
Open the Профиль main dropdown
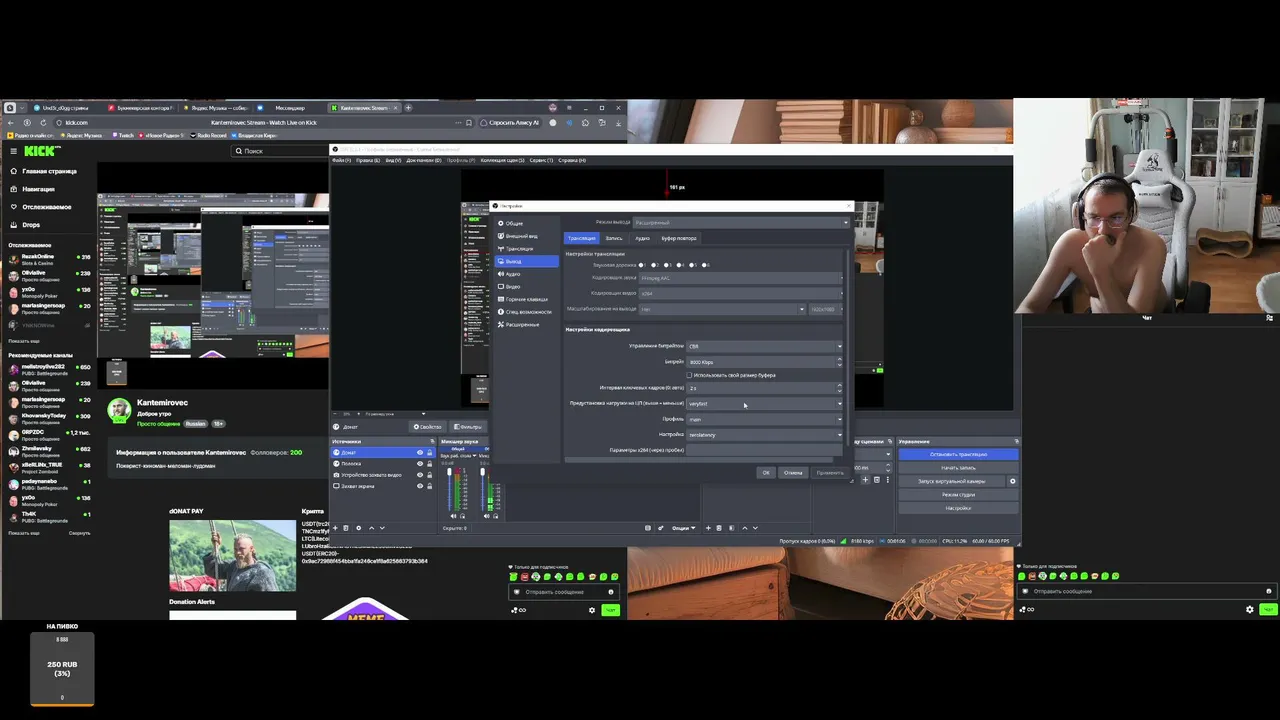(765, 419)
